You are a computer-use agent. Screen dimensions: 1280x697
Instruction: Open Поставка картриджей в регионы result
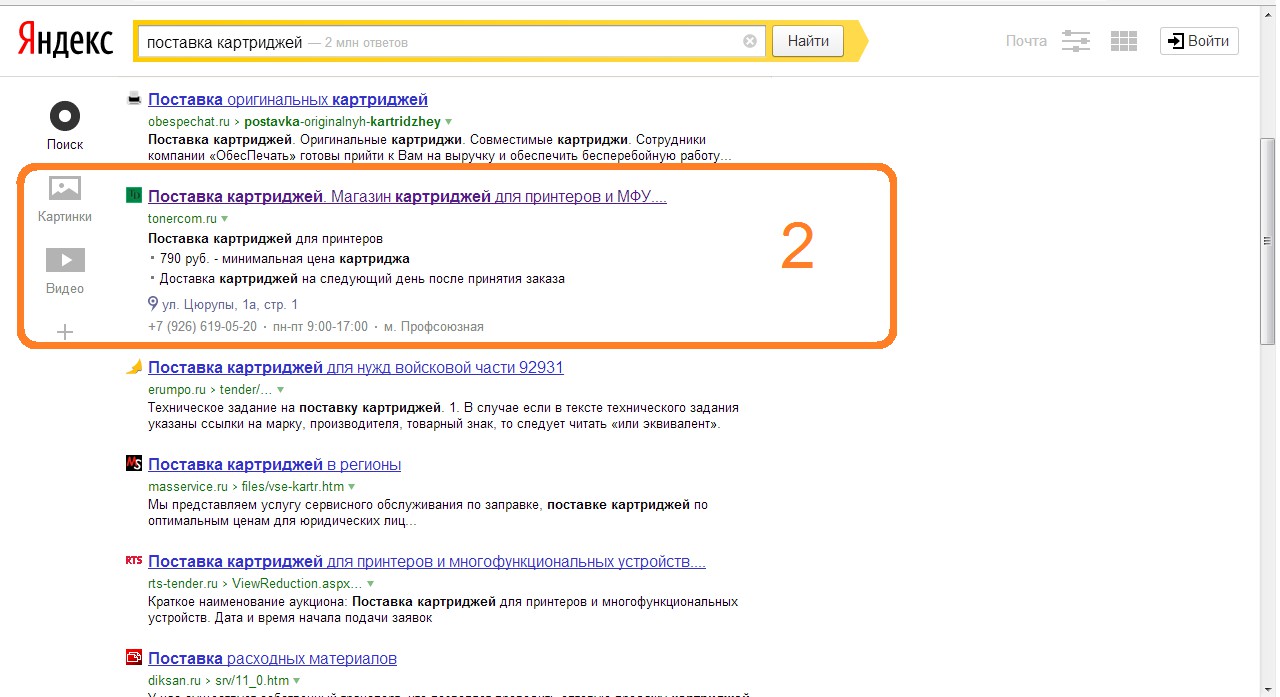(x=274, y=465)
